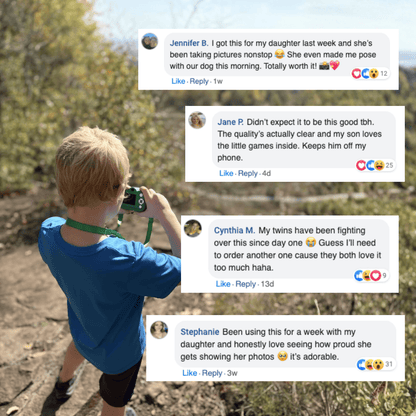Open Jennifer B.'s profile picture
This screenshot has height=416, width=416.
pos(150,41)
